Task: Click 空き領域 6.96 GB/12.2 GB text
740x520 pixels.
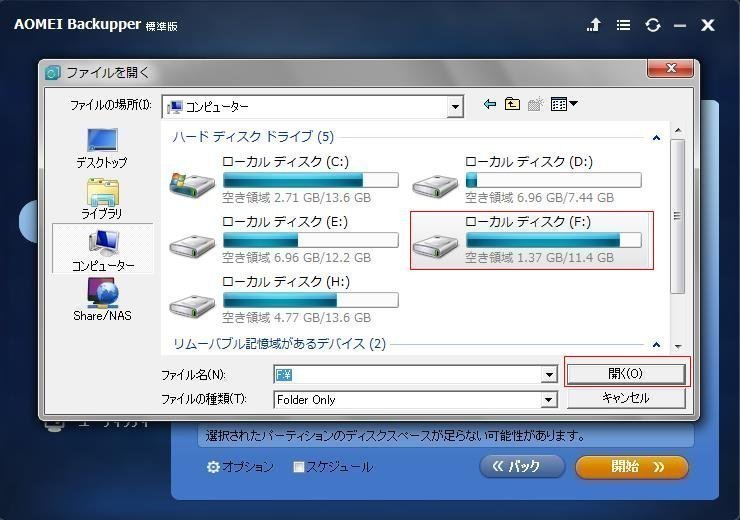Action: click(x=296, y=258)
